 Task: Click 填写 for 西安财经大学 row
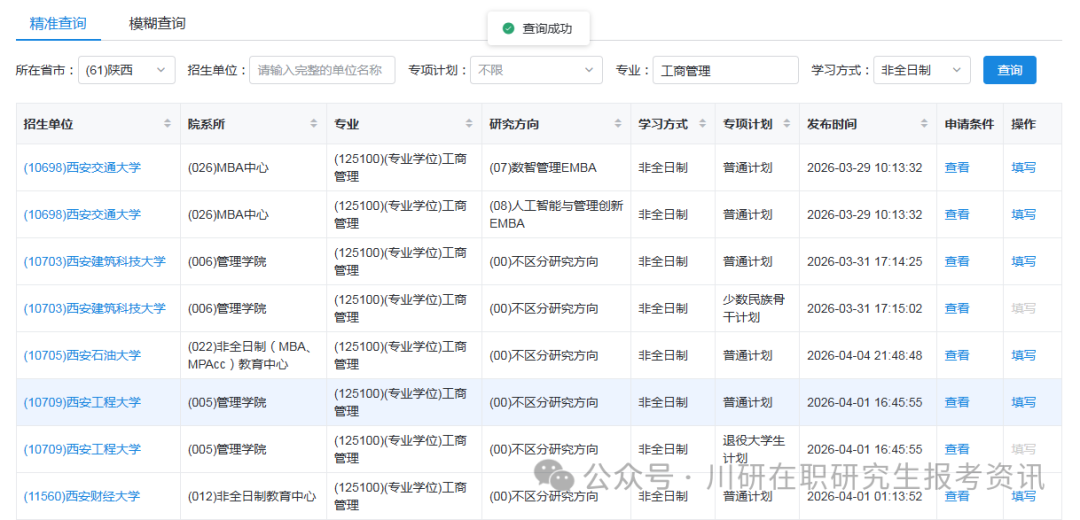pos(1024,496)
